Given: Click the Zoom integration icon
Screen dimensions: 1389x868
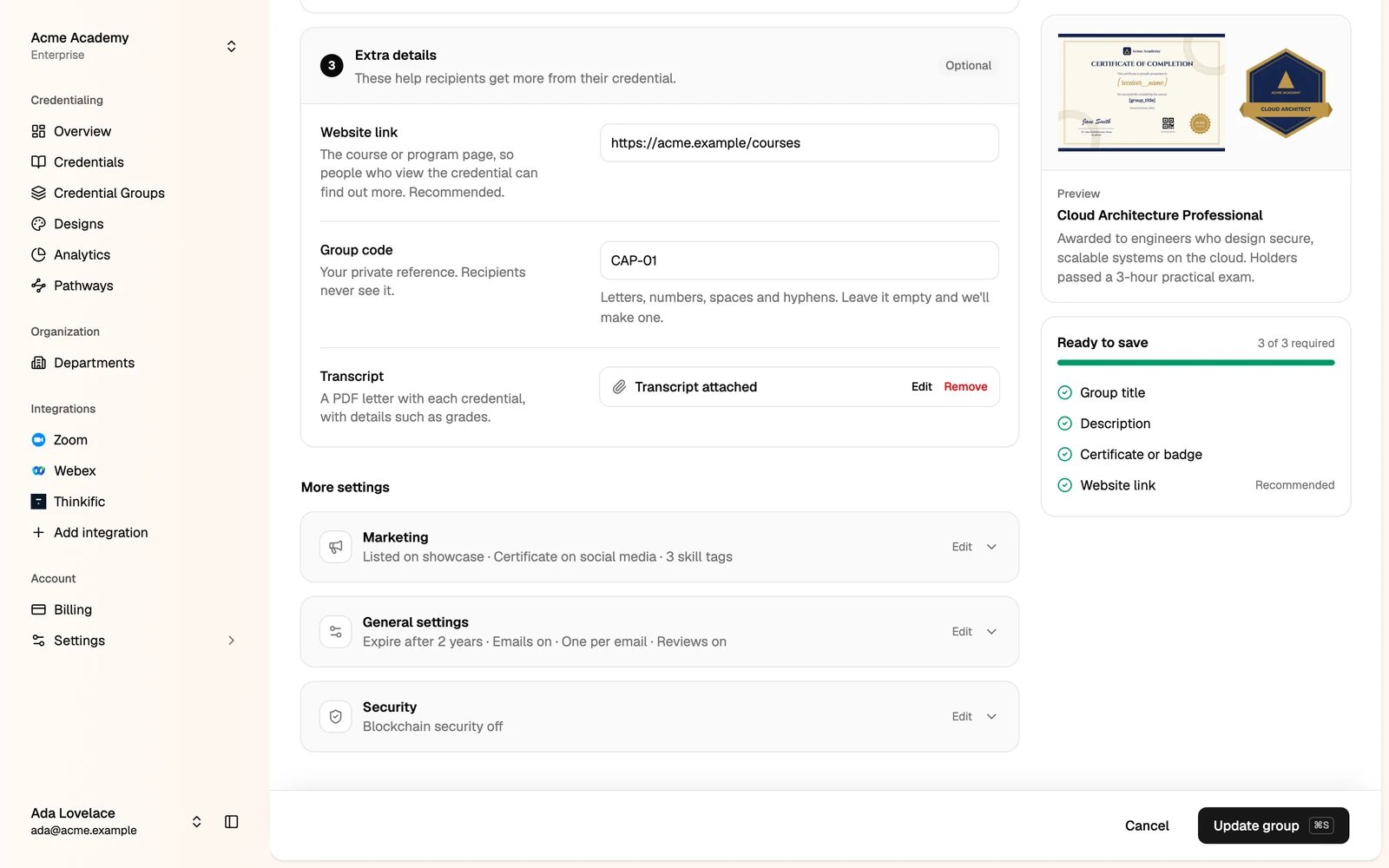Looking at the screenshot, I should click(x=38, y=440).
